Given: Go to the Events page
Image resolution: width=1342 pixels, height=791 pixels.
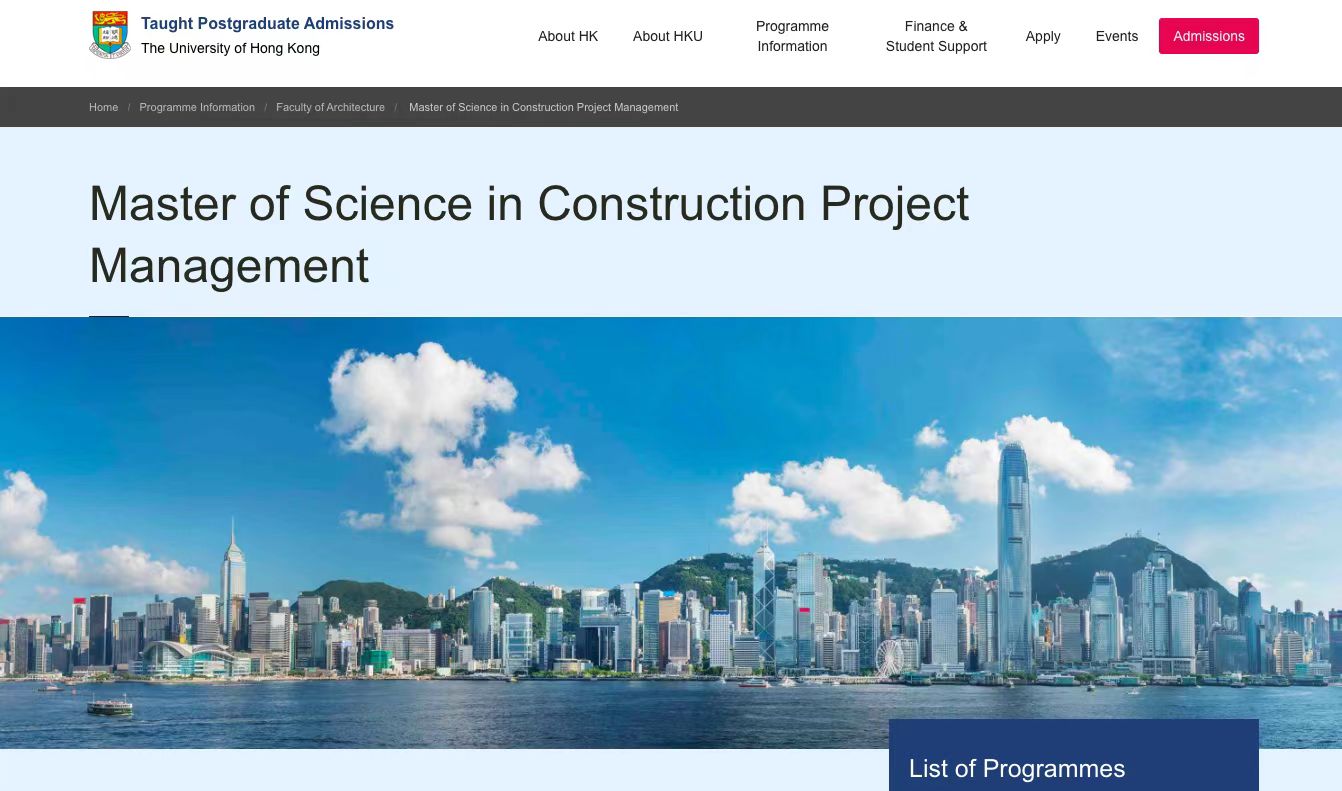Looking at the screenshot, I should (x=1116, y=36).
